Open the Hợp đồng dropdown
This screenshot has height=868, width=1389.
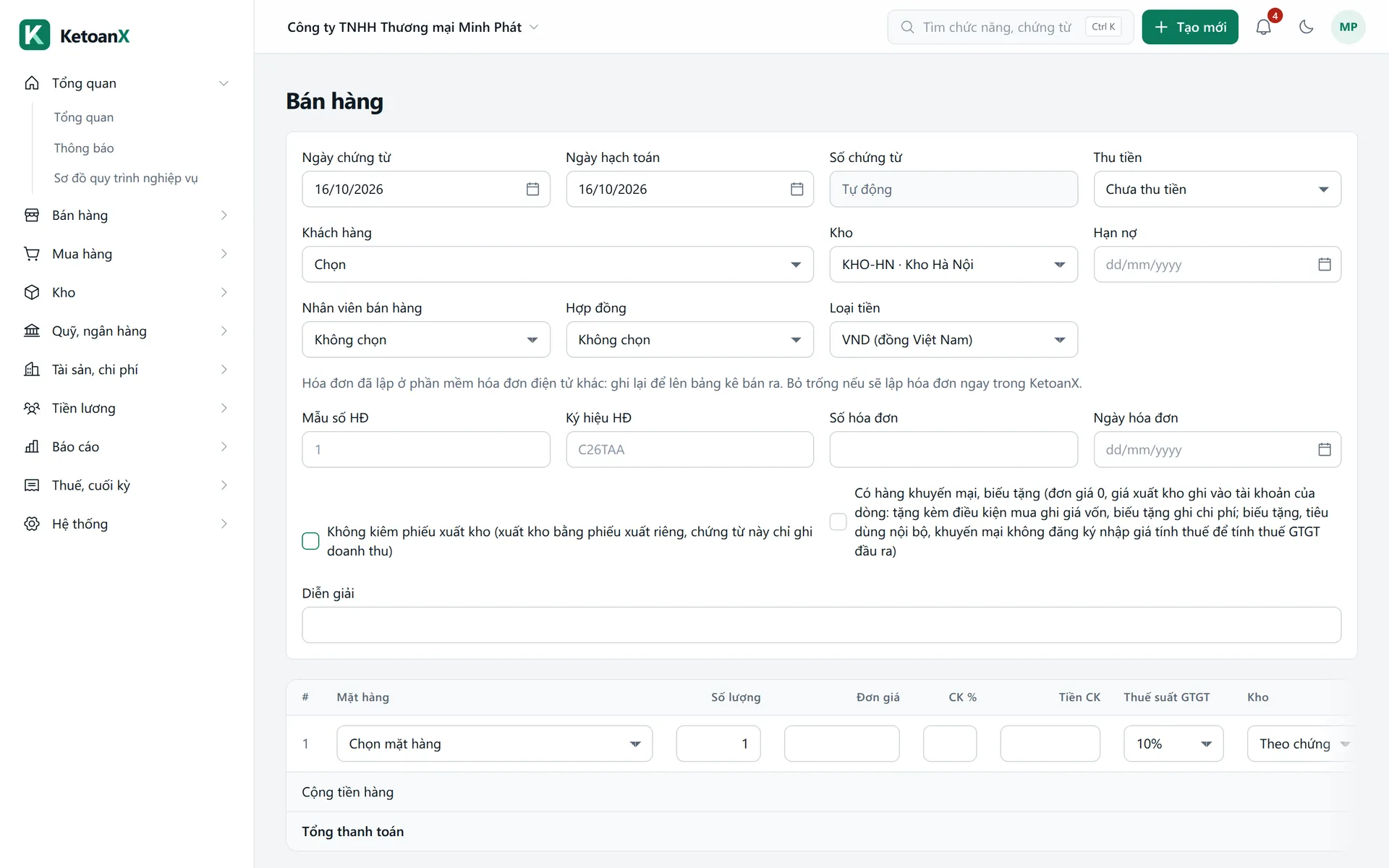coord(689,339)
